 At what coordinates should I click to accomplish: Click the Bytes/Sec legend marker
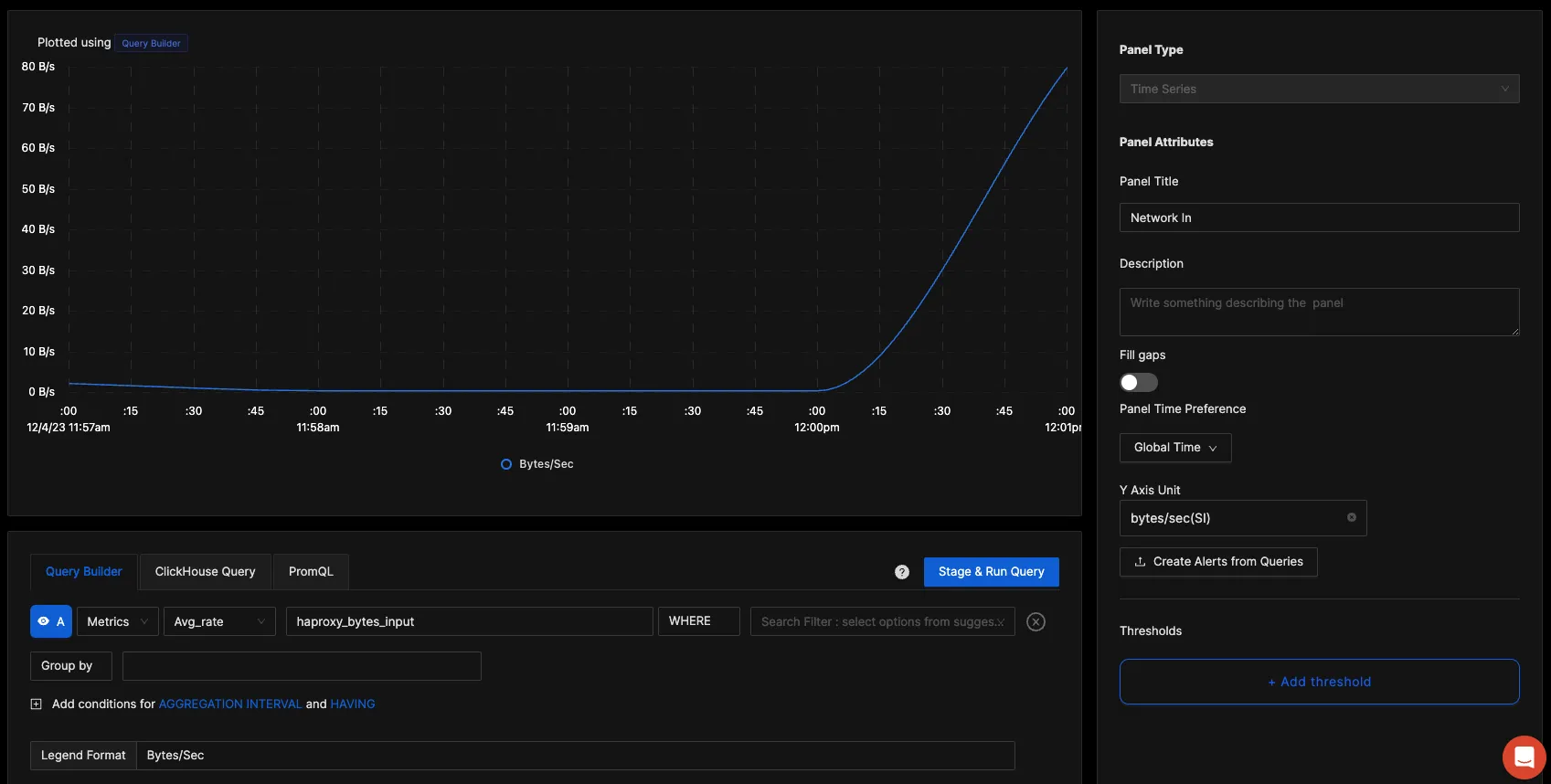pos(506,464)
